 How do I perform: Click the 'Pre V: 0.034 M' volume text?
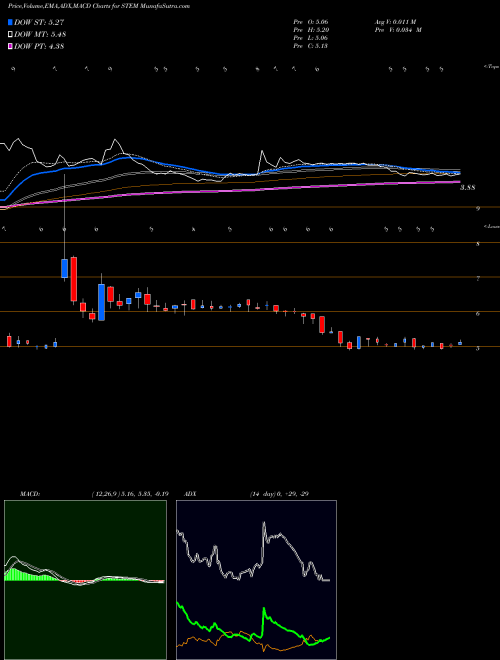pos(398,30)
